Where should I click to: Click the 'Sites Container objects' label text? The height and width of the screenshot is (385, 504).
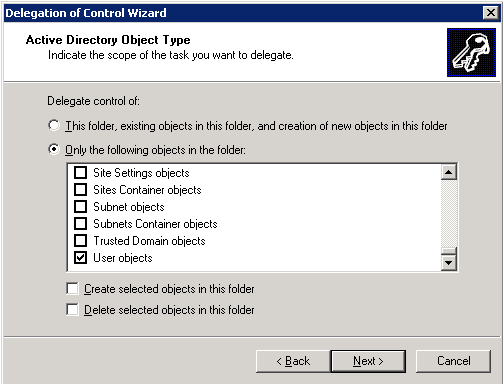(x=147, y=190)
